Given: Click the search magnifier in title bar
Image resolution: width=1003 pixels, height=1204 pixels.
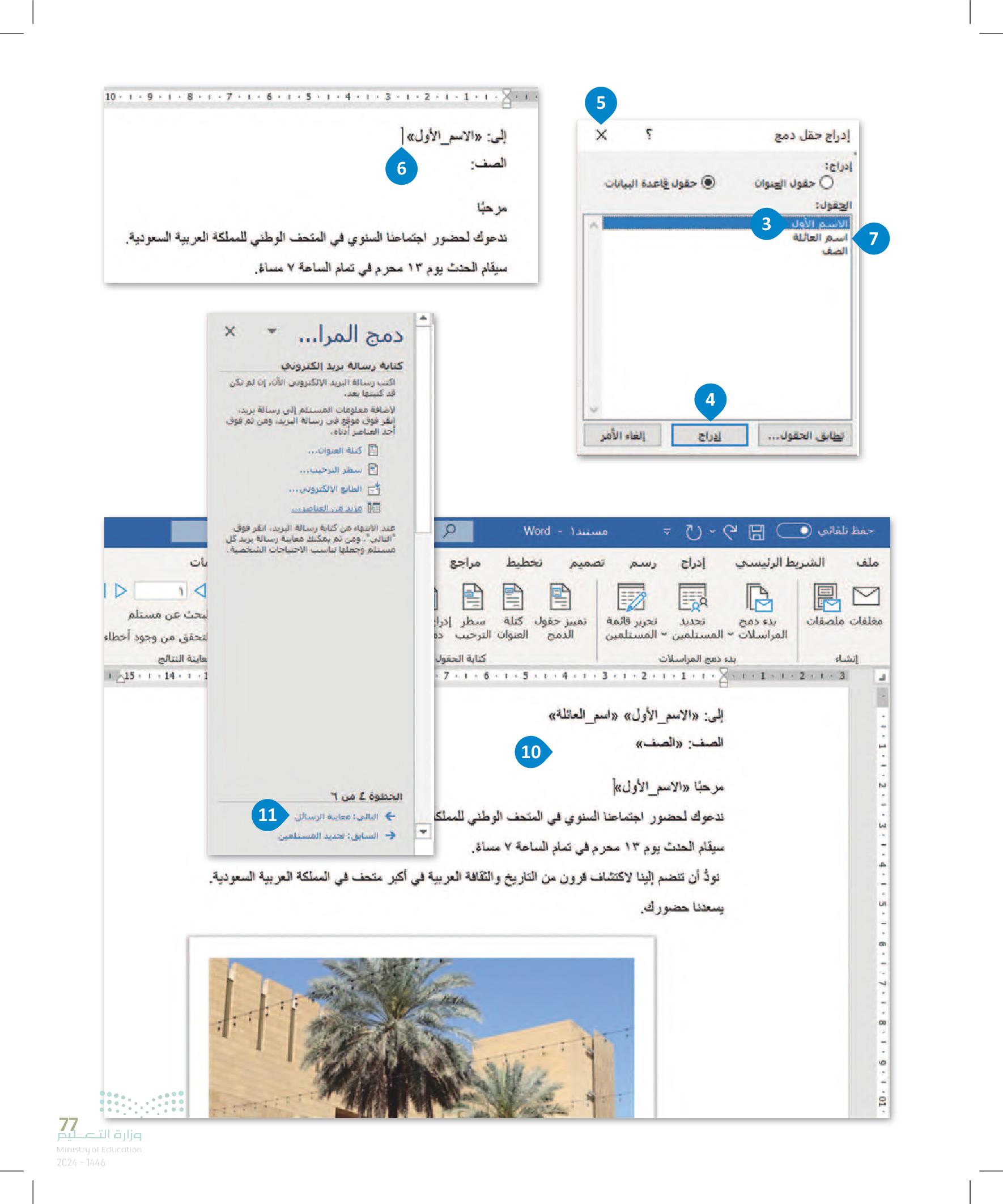Looking at the screenshot, I should pos(450,530).
